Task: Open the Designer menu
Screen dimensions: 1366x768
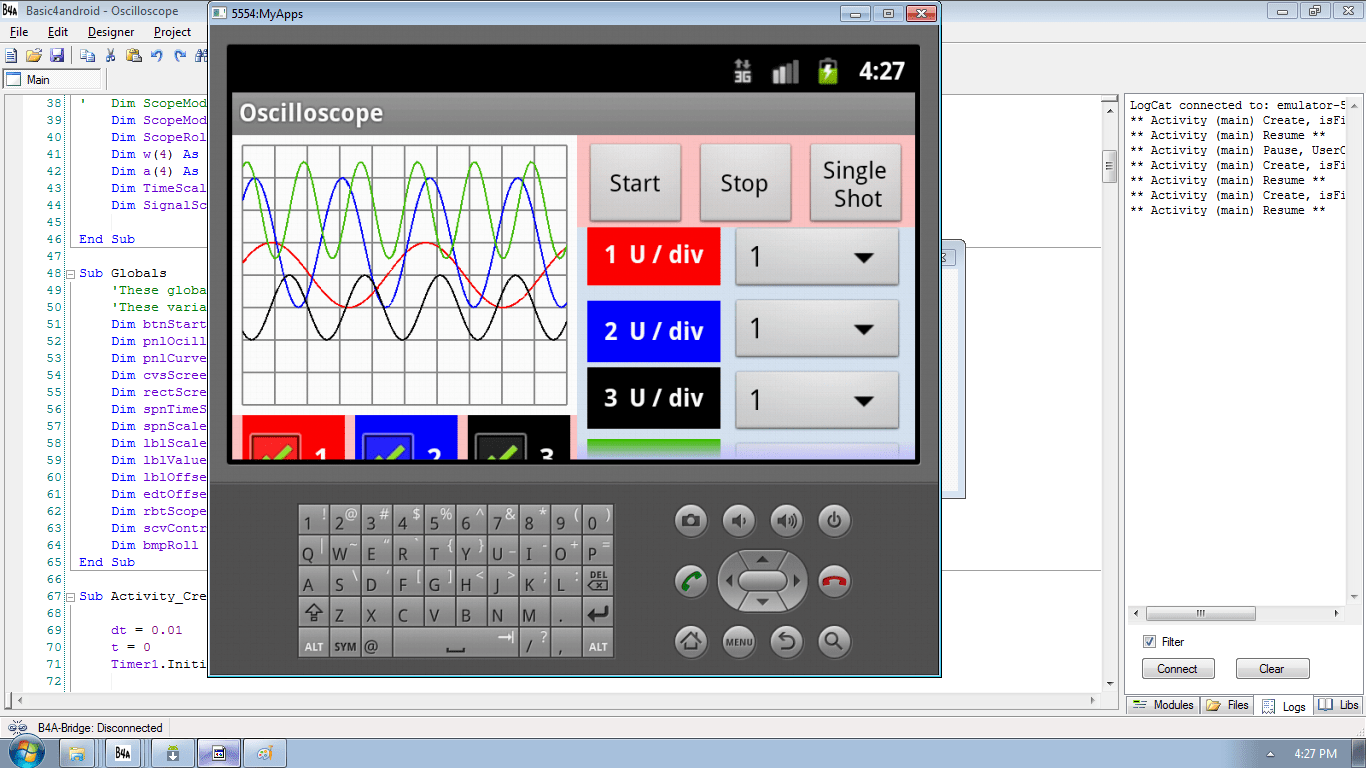Action: coord(110,31)
